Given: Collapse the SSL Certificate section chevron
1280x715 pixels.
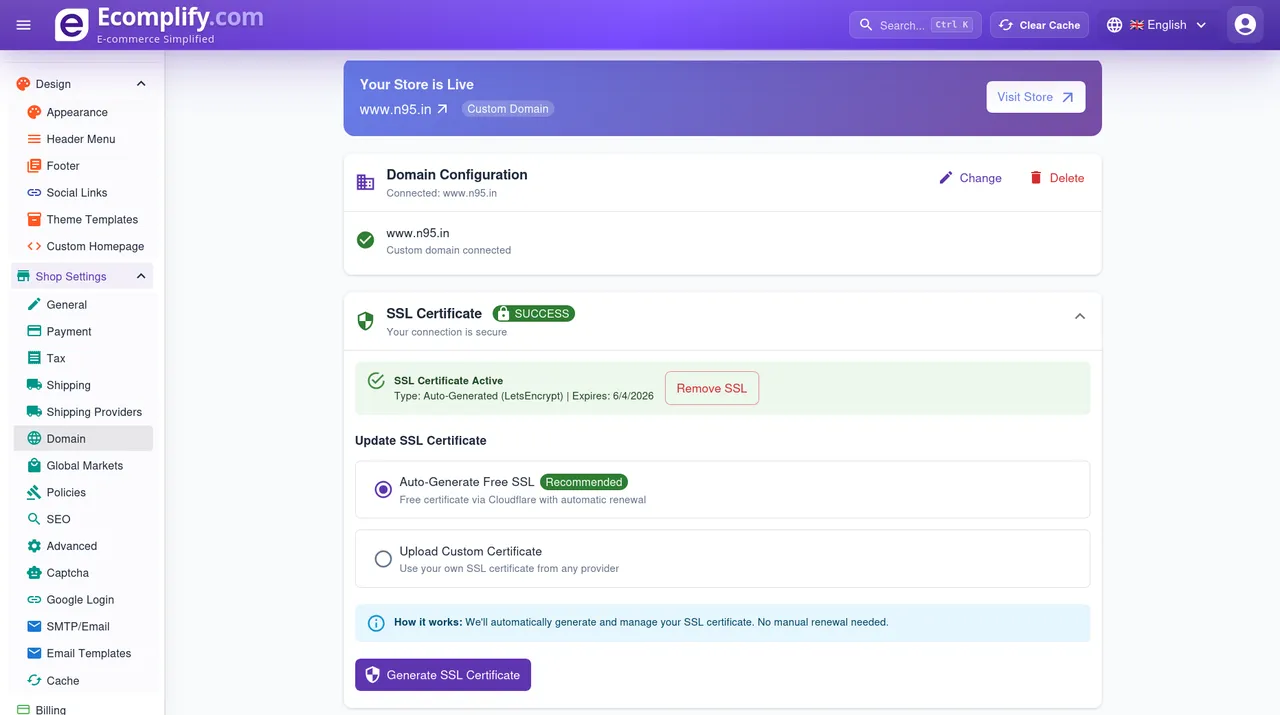Looking at the screenshot, I should (x=1079, y=315).
